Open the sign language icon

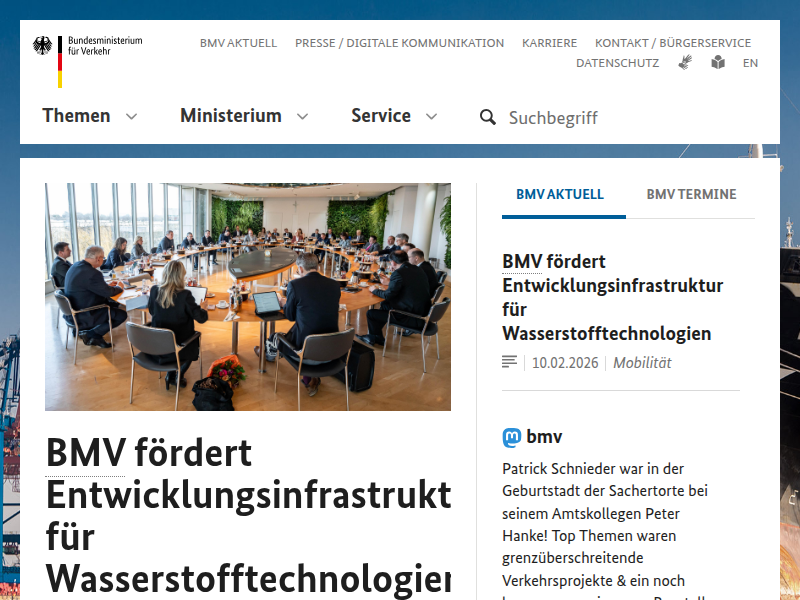[685, 62]
